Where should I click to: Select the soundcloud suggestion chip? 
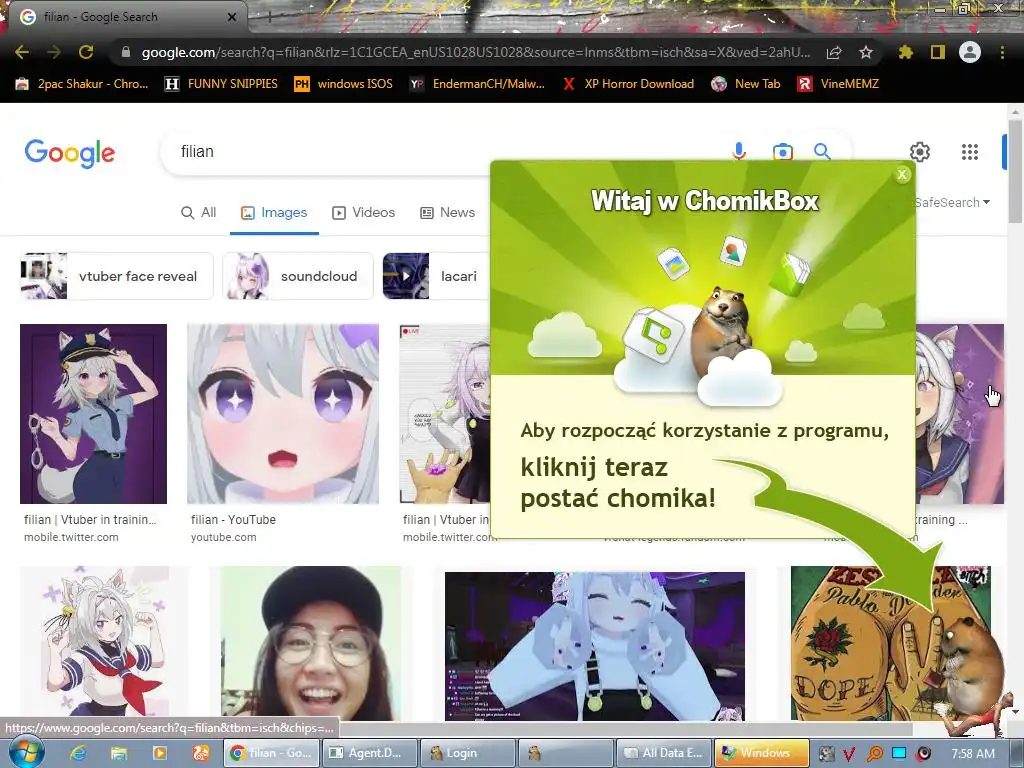[x=298, y=276]
